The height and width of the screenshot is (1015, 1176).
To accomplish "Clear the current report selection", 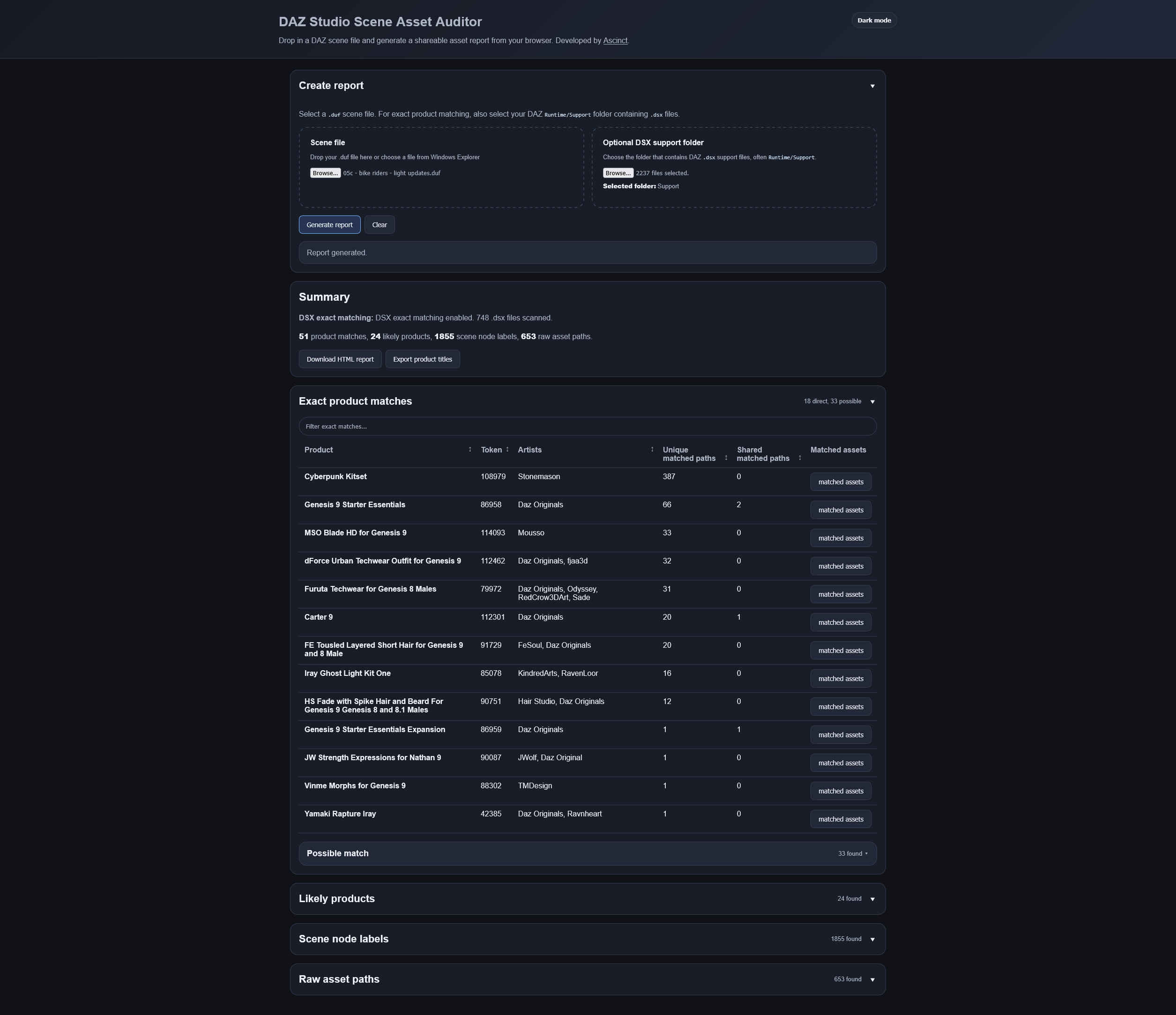I will coord(380,225).
